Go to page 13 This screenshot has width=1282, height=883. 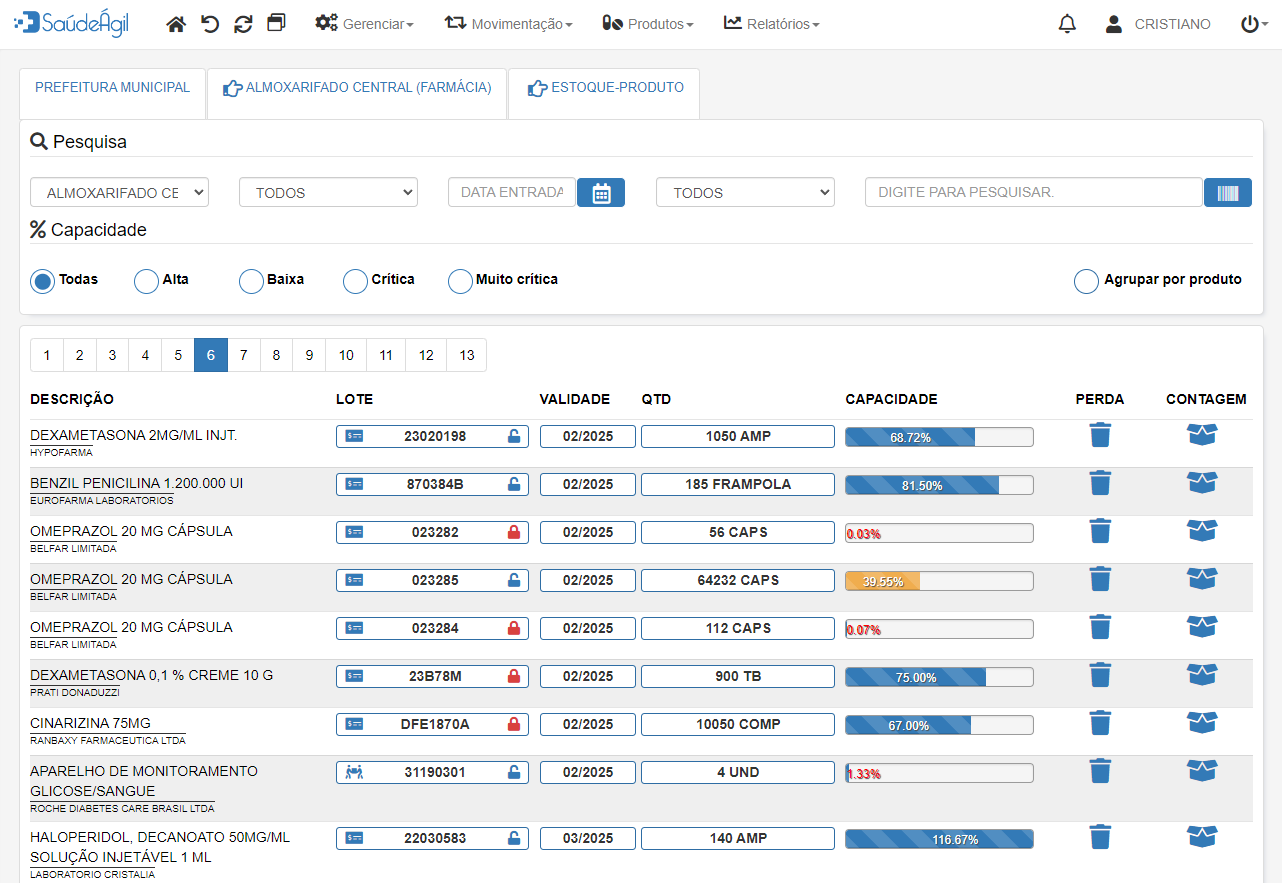[x=467, y=355]
